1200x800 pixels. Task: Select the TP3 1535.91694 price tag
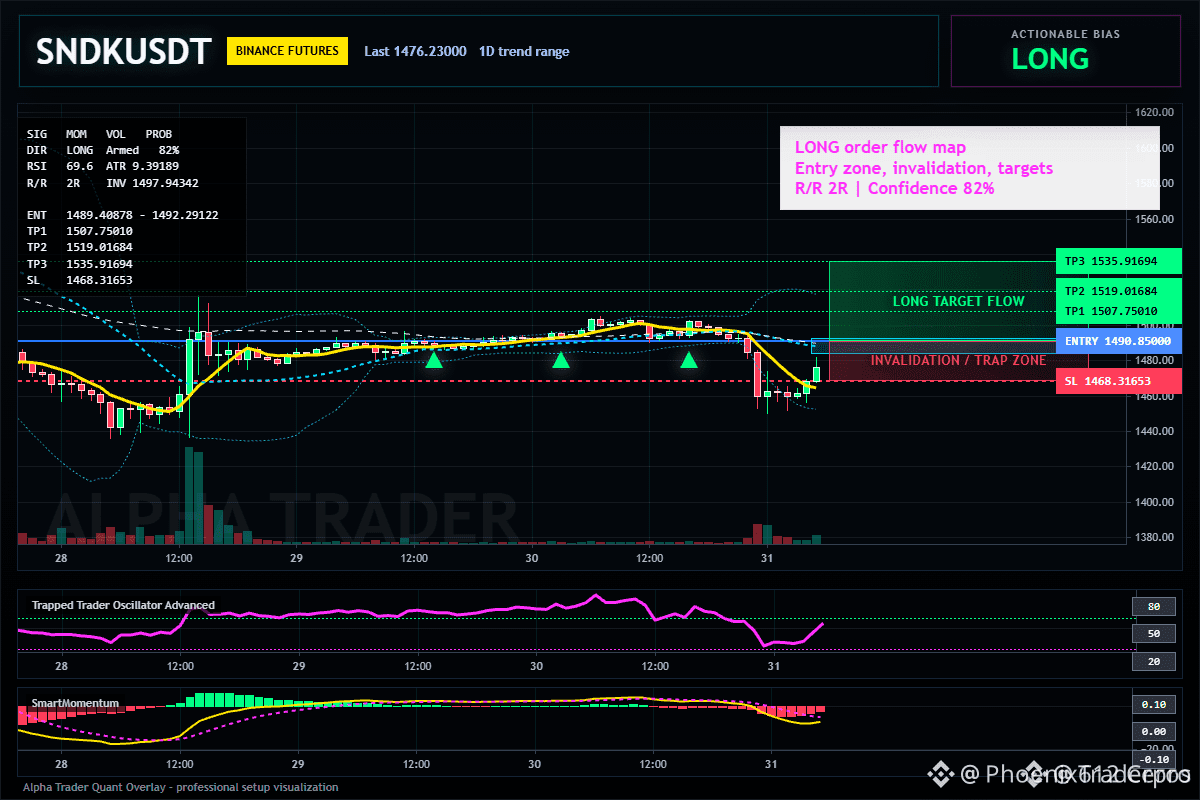(1119, 262)
